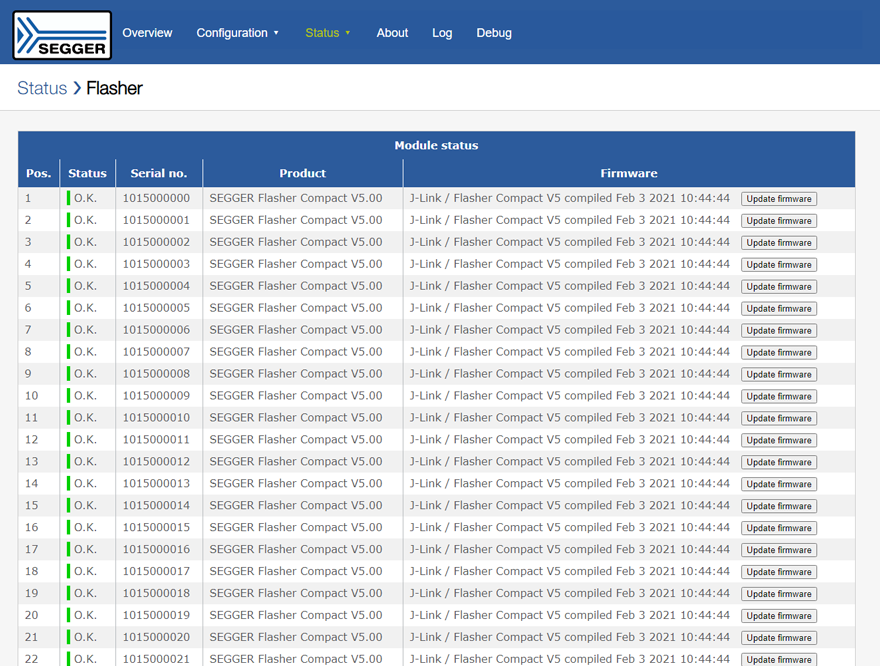
Task: Update firmware for module position 10
Action: point(778,396)
